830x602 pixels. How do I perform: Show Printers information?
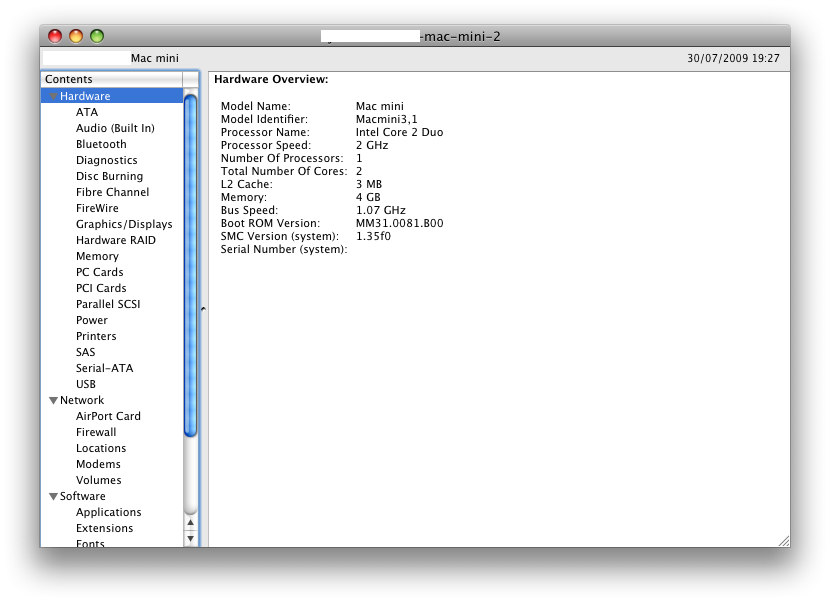[96, 336]
